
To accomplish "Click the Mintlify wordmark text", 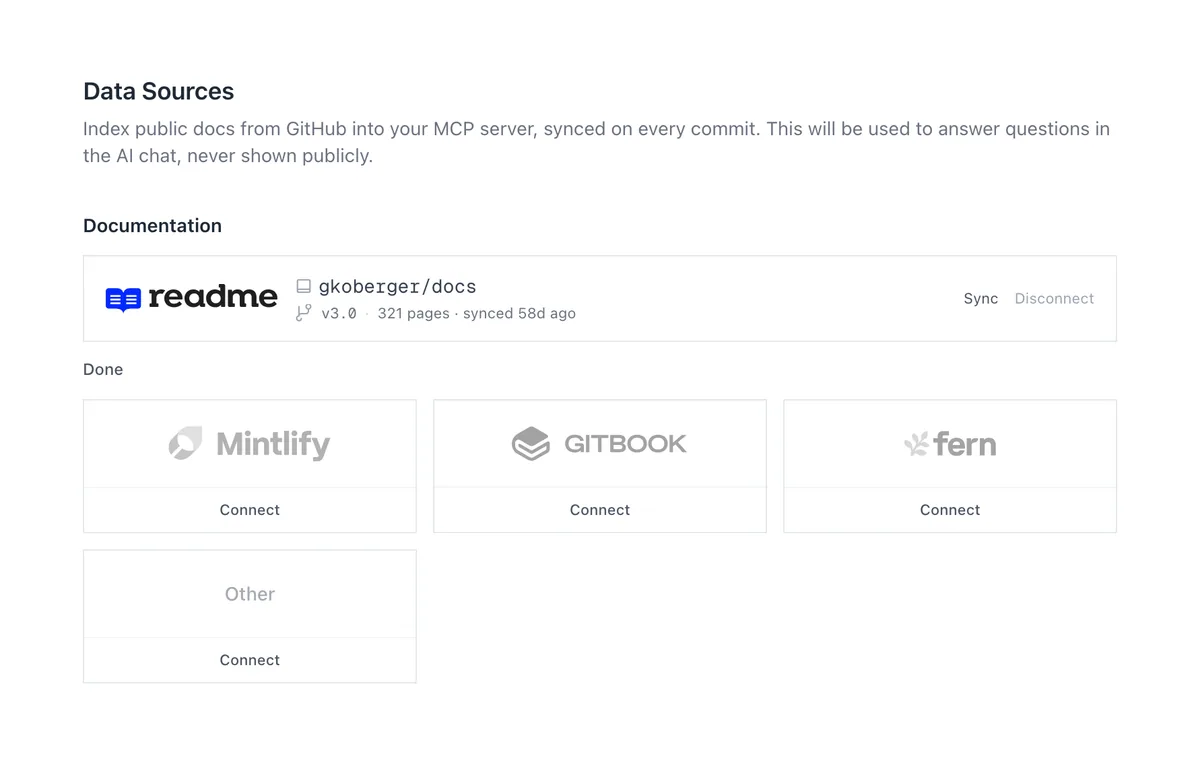I will [x=273, y=444].
